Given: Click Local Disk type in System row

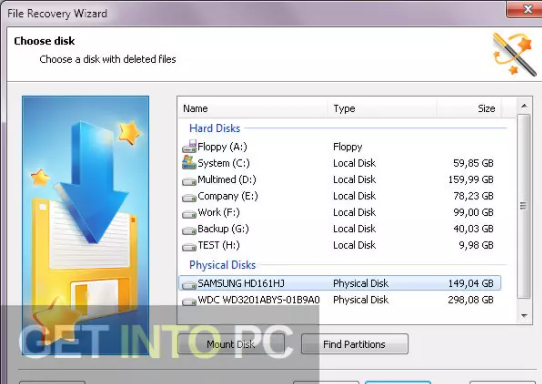Looking at the screenshot, I should pyautogui.click(x=354, y=163).
